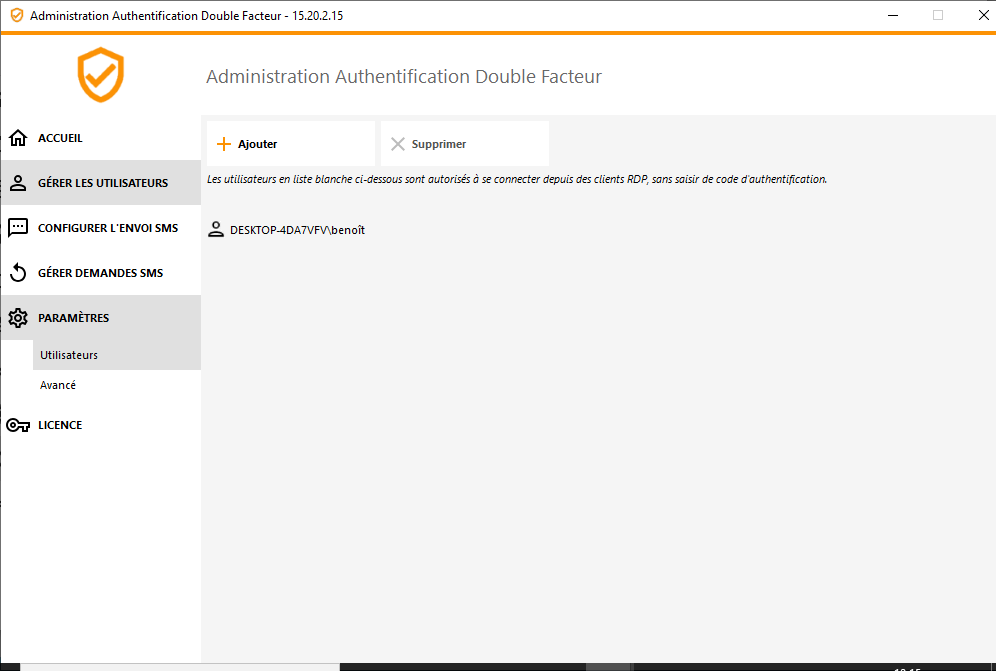Click the Supprimer button
This screenshot has height=671, width=996.
465,144
